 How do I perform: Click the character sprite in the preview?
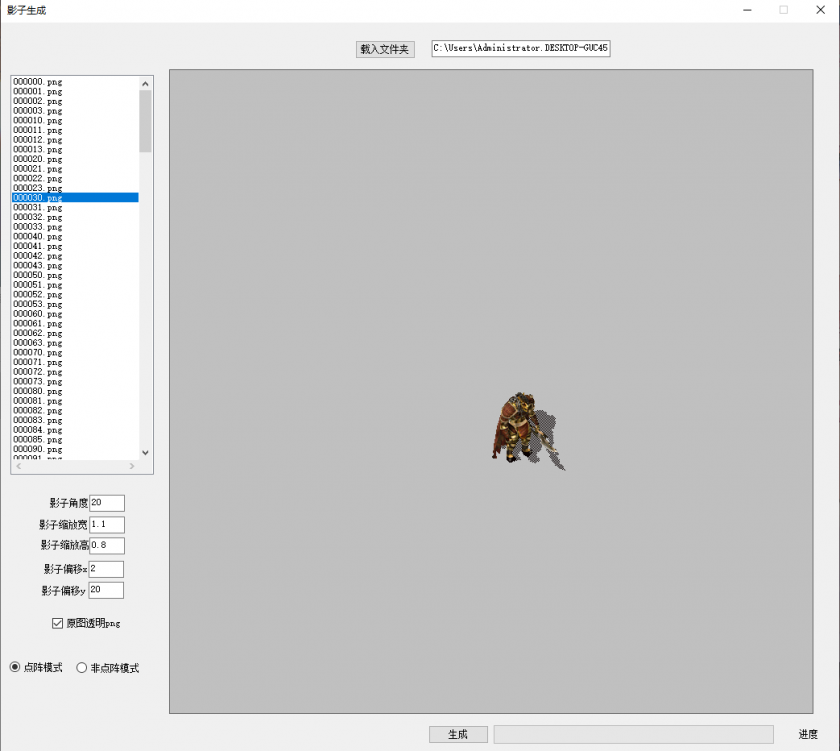click(x=516, y=428)
